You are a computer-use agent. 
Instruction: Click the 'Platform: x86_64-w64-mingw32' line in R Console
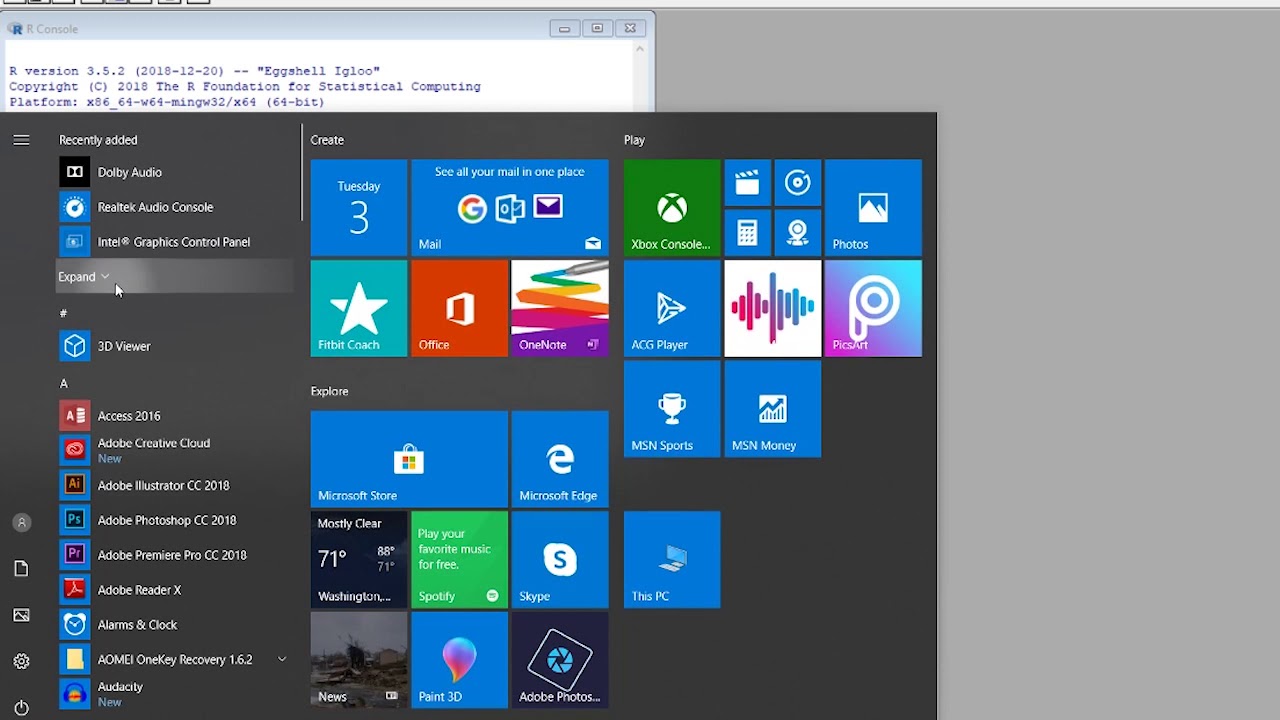click(x=167, y=102)
